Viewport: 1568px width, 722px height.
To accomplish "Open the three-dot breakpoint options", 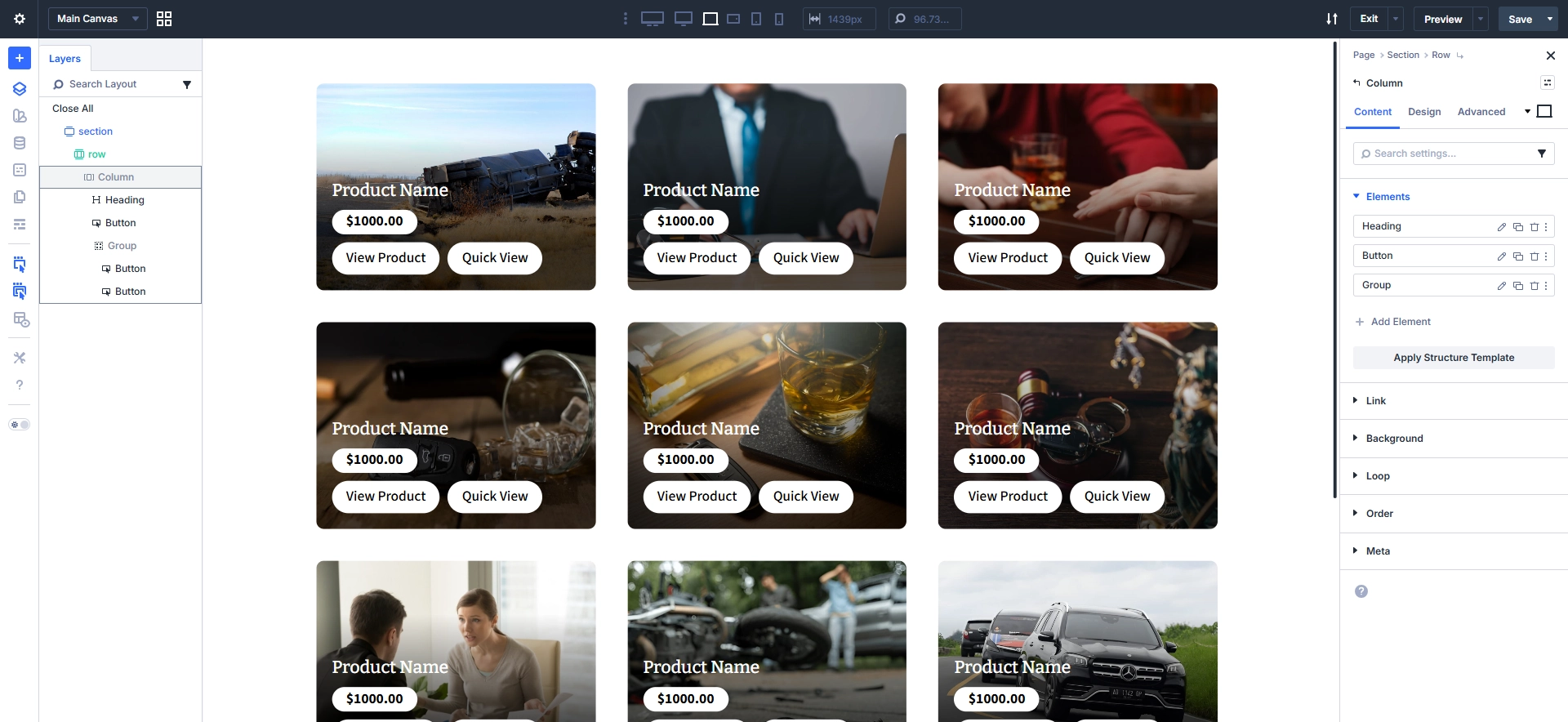I will pos(626,19).
